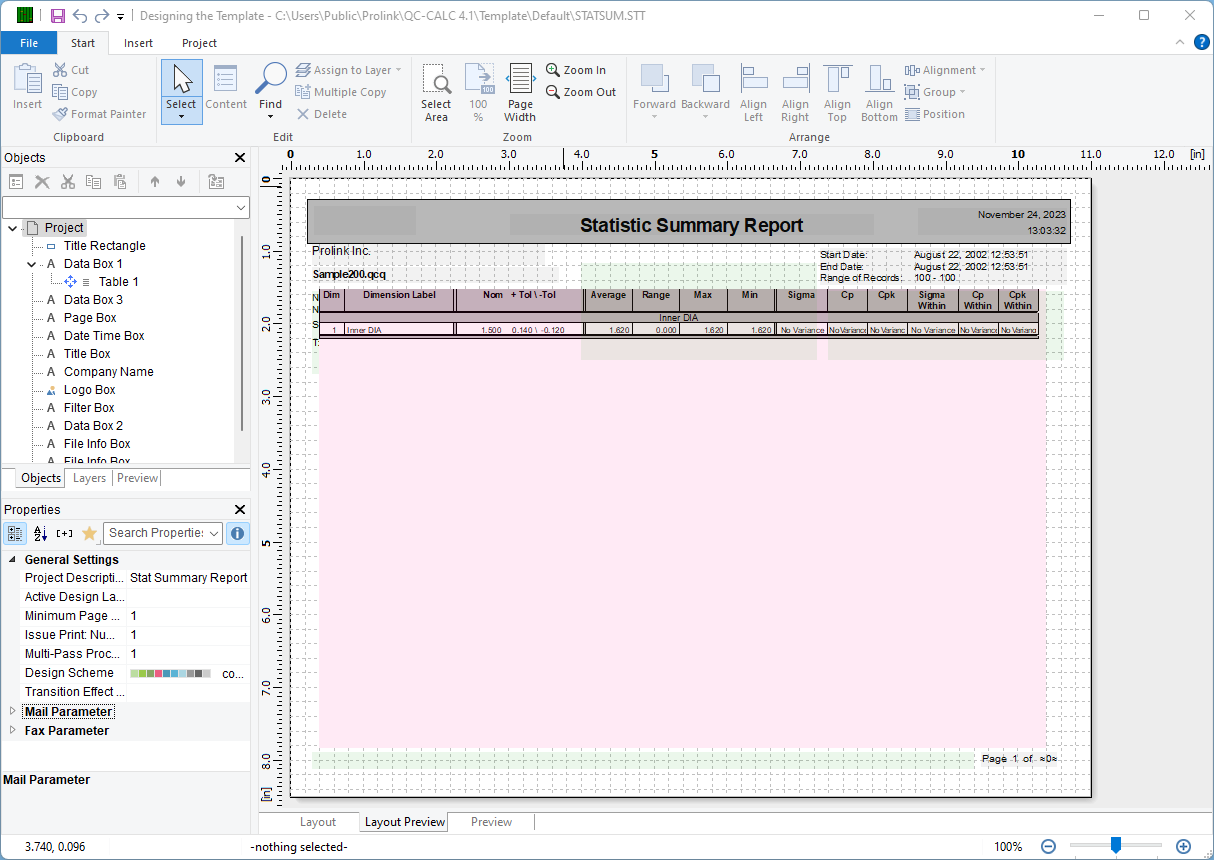Toggle the properties info button

pos(237,533)
